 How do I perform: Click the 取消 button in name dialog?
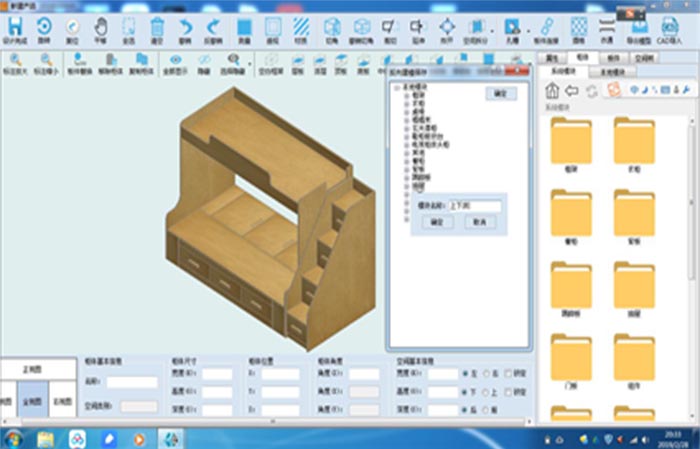coord(479,222)
